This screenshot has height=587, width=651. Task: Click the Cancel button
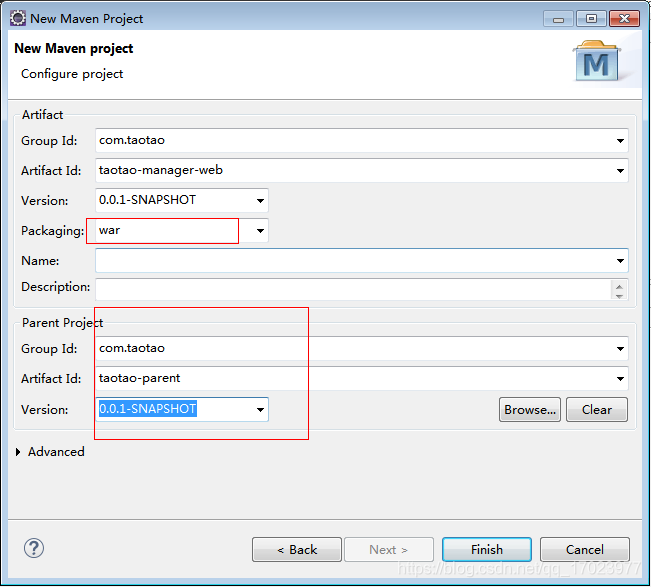tap(585, 550)
